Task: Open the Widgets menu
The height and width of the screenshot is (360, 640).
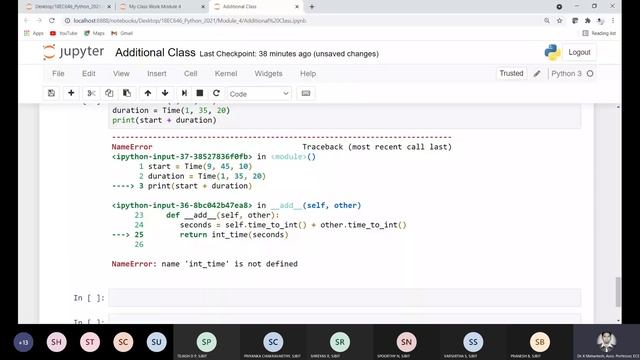Action: (268, 73)
